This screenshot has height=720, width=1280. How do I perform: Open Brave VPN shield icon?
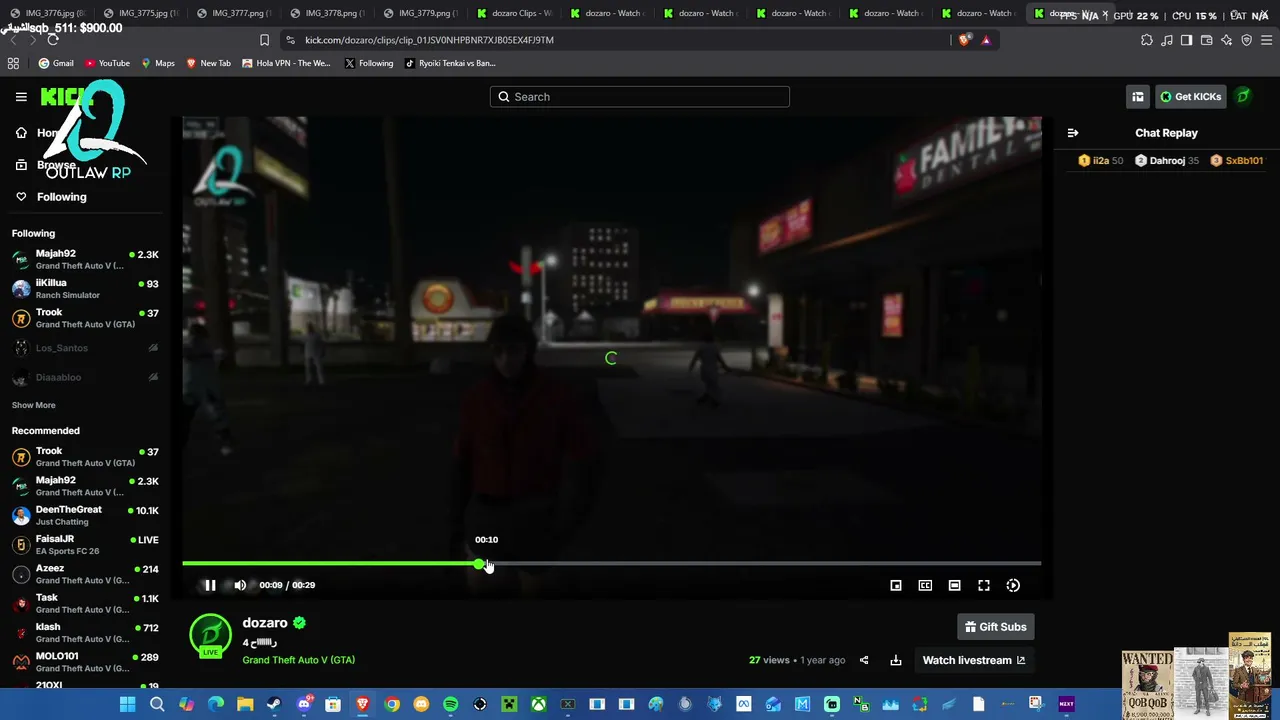pos(1246,40)
